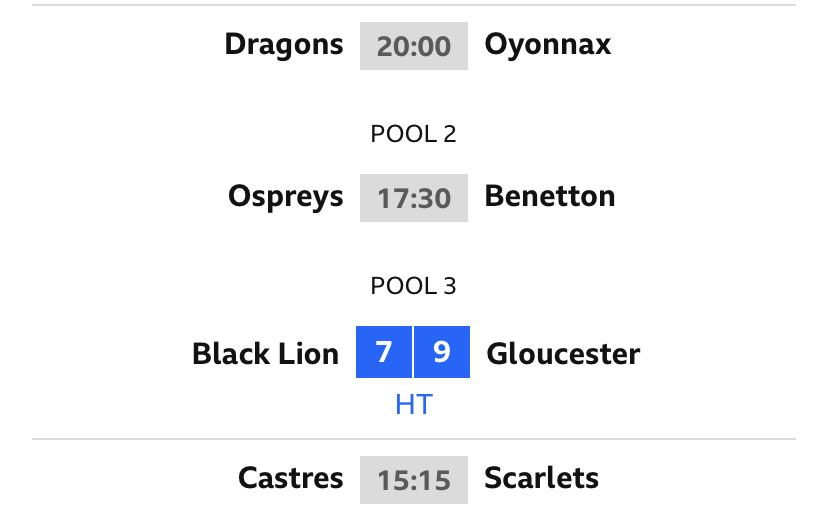
Task: Select the POOL 3 heading
Action: (x=413, y=286)
